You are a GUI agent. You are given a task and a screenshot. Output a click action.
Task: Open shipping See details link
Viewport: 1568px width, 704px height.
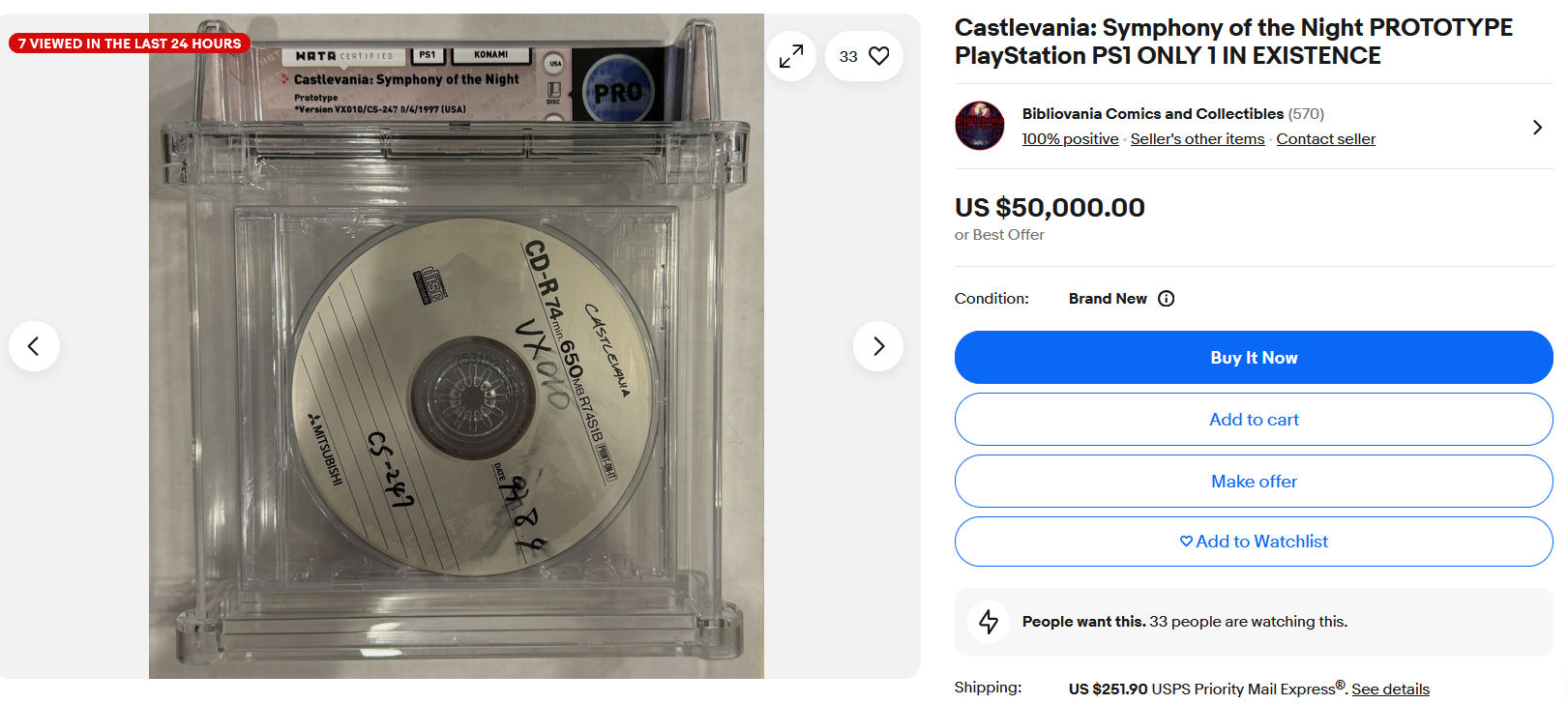[1390, 689]
